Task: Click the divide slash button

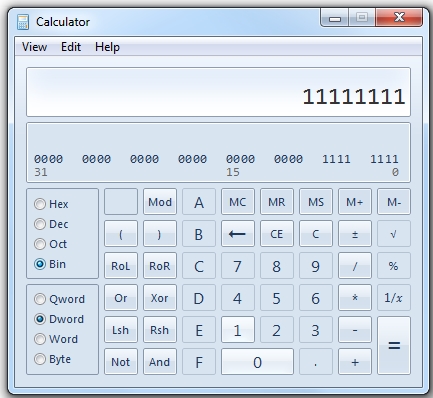Action: pos(355,266)
